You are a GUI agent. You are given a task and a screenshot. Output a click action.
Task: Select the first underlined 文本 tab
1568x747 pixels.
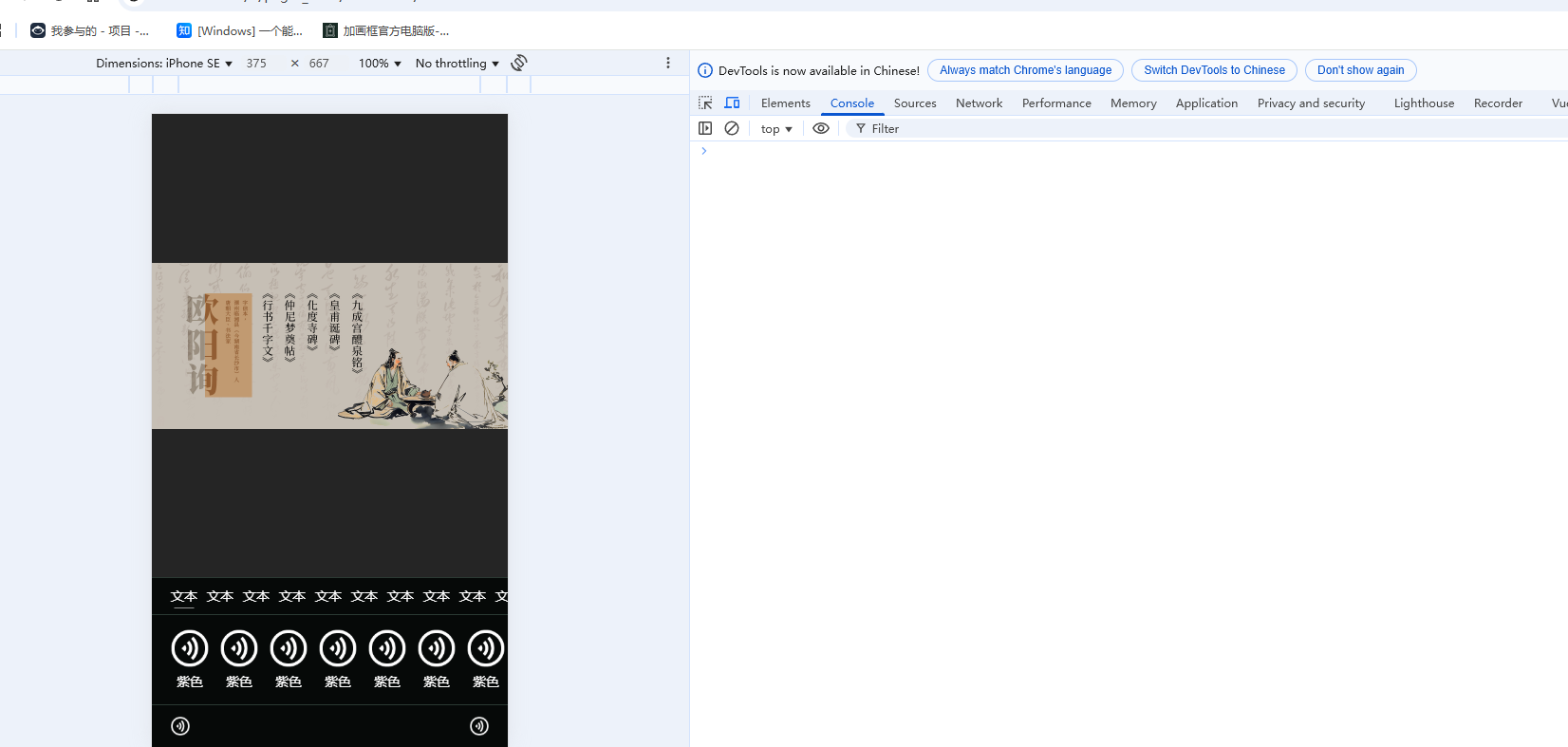pos(184,596)
